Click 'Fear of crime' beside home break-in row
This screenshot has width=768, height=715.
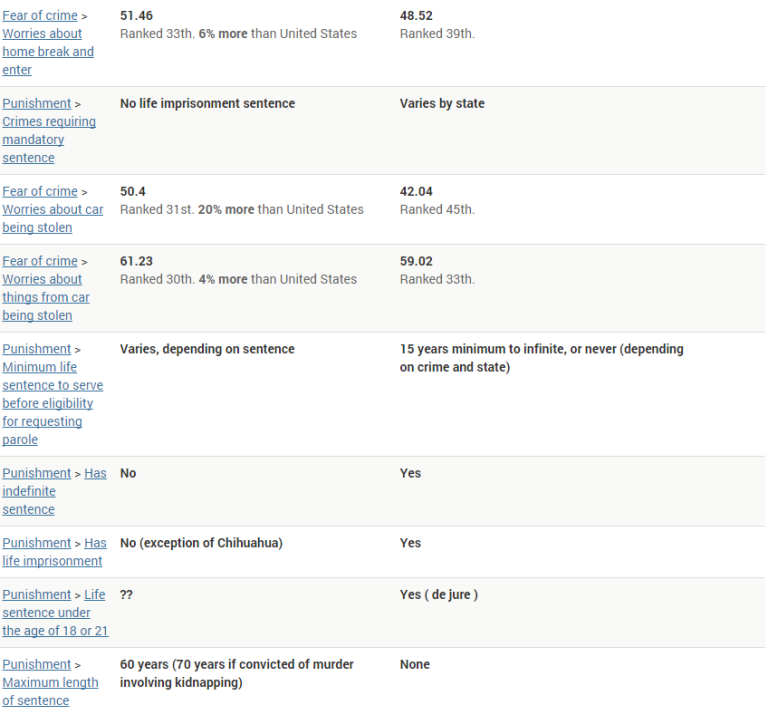pos(40,16)
